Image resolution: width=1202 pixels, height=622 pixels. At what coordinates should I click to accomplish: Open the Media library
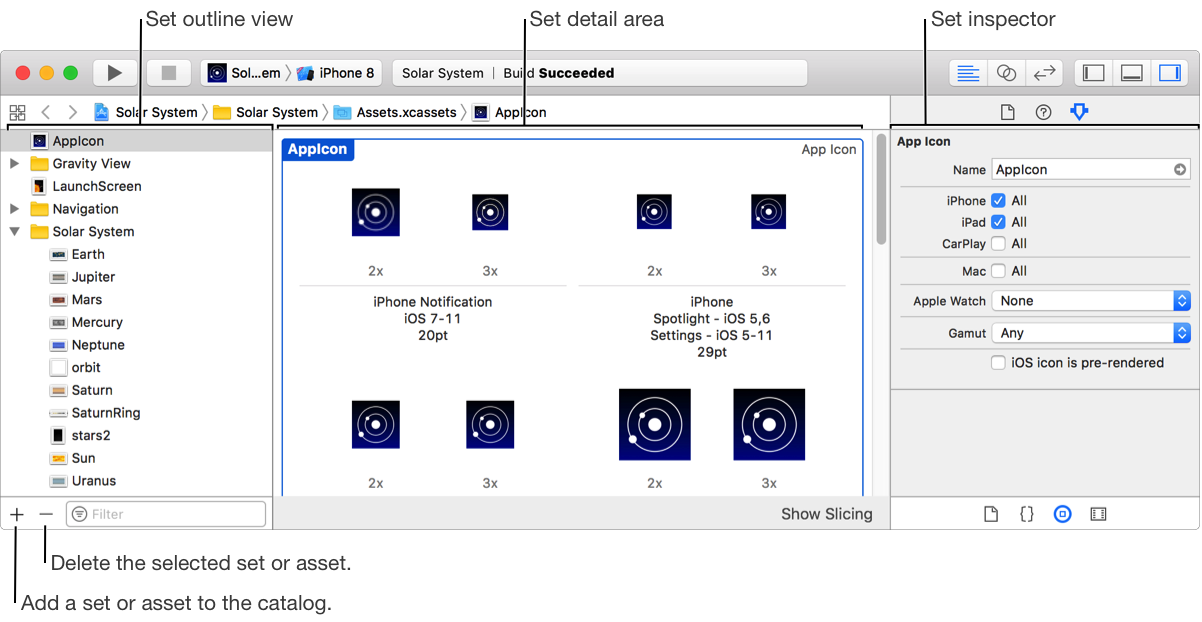(1099, 514)
